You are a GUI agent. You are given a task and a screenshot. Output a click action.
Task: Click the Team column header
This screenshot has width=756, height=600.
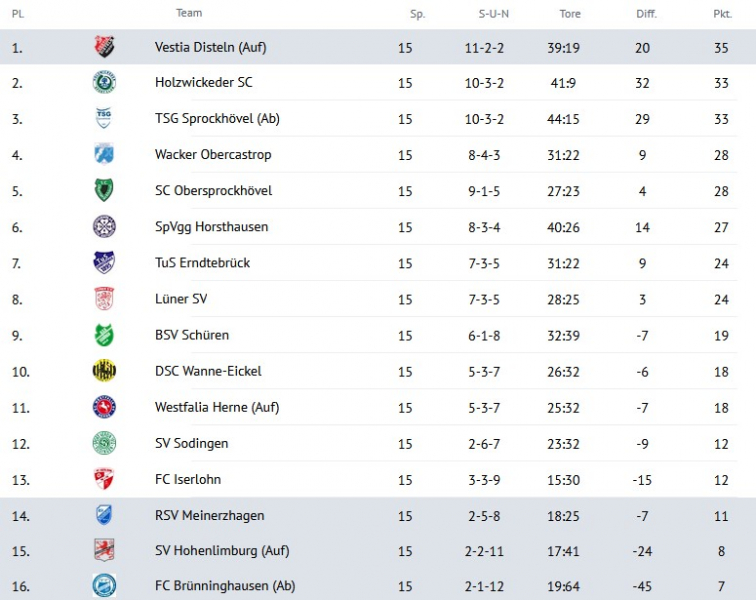coord(189,13)
